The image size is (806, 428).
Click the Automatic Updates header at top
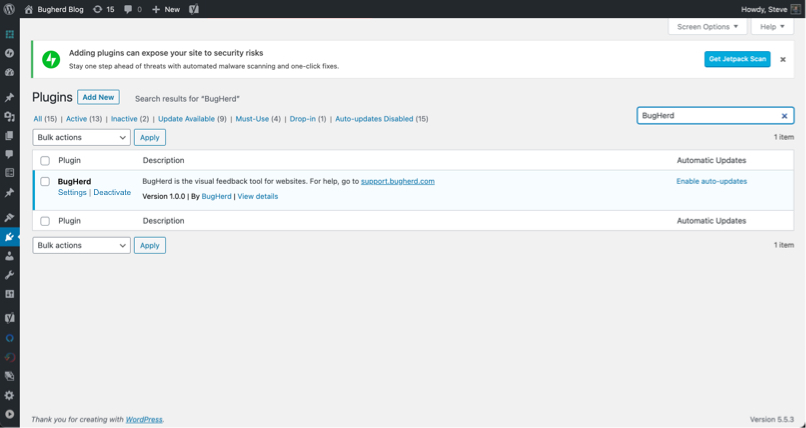pos(711,160)
